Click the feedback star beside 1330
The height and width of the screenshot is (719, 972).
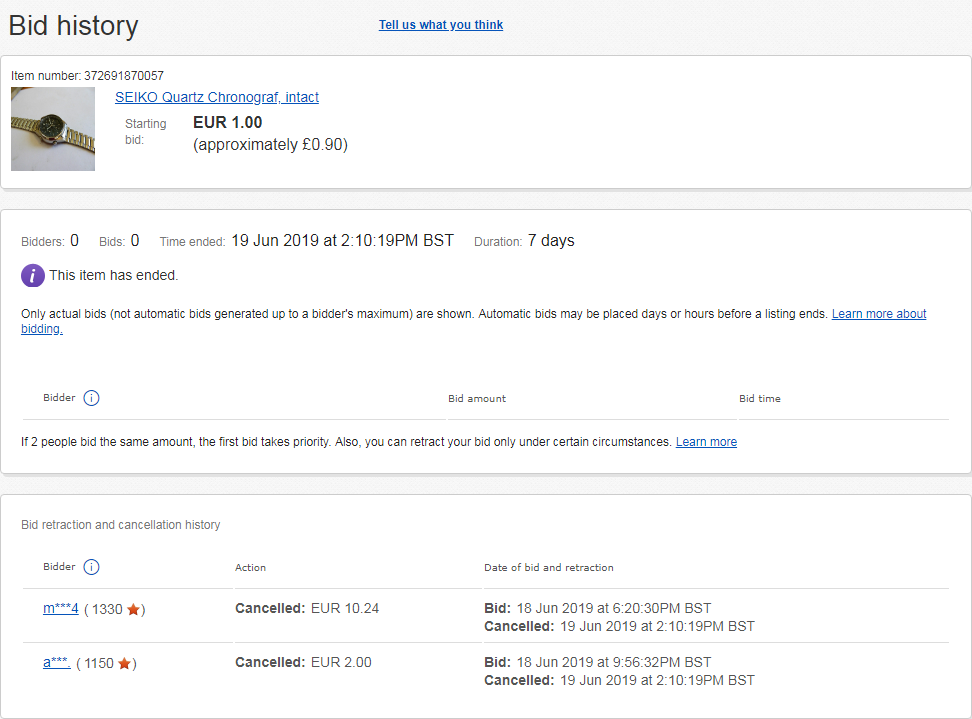coord(133,609)
